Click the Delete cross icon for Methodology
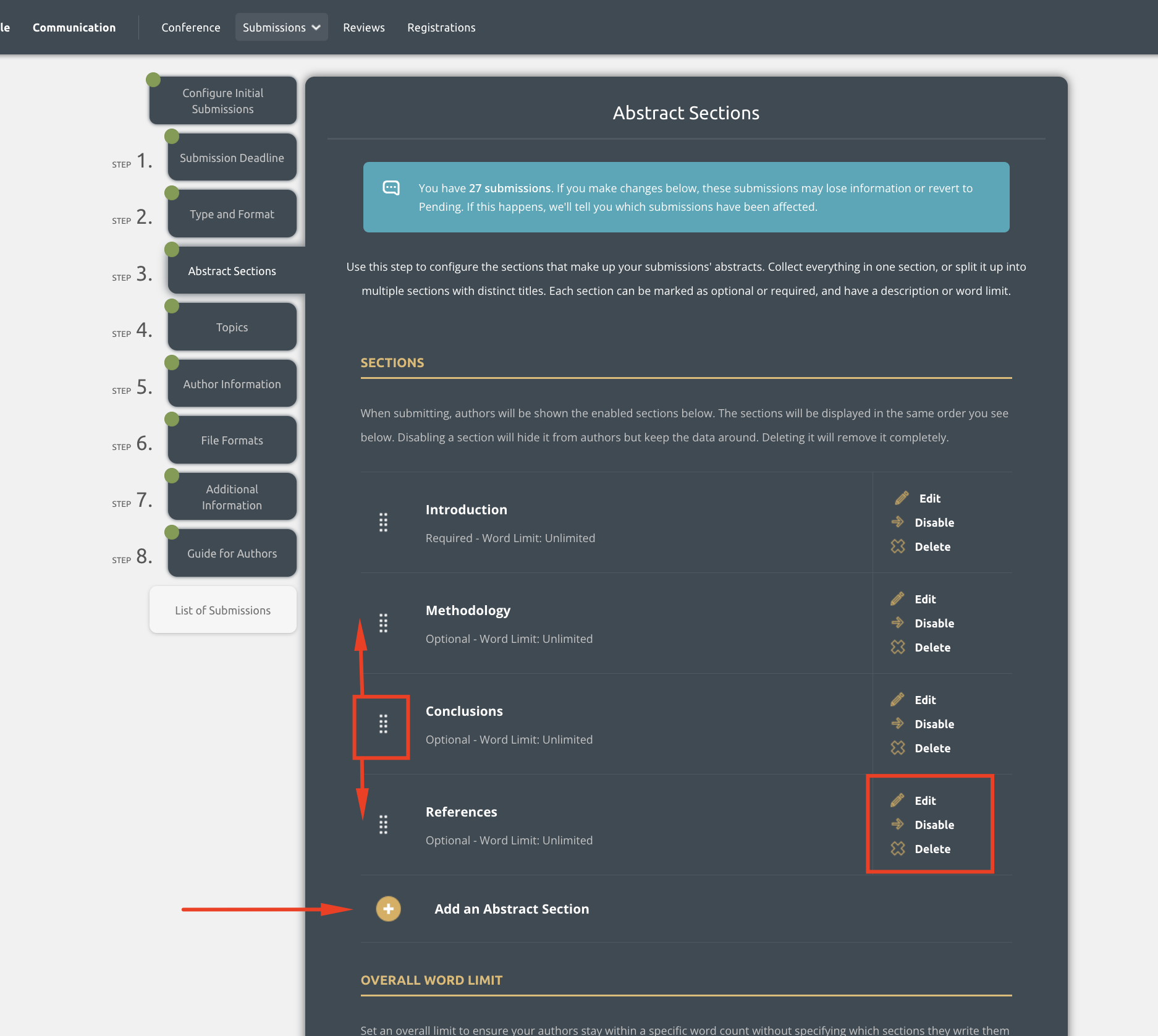 (897, 647)
